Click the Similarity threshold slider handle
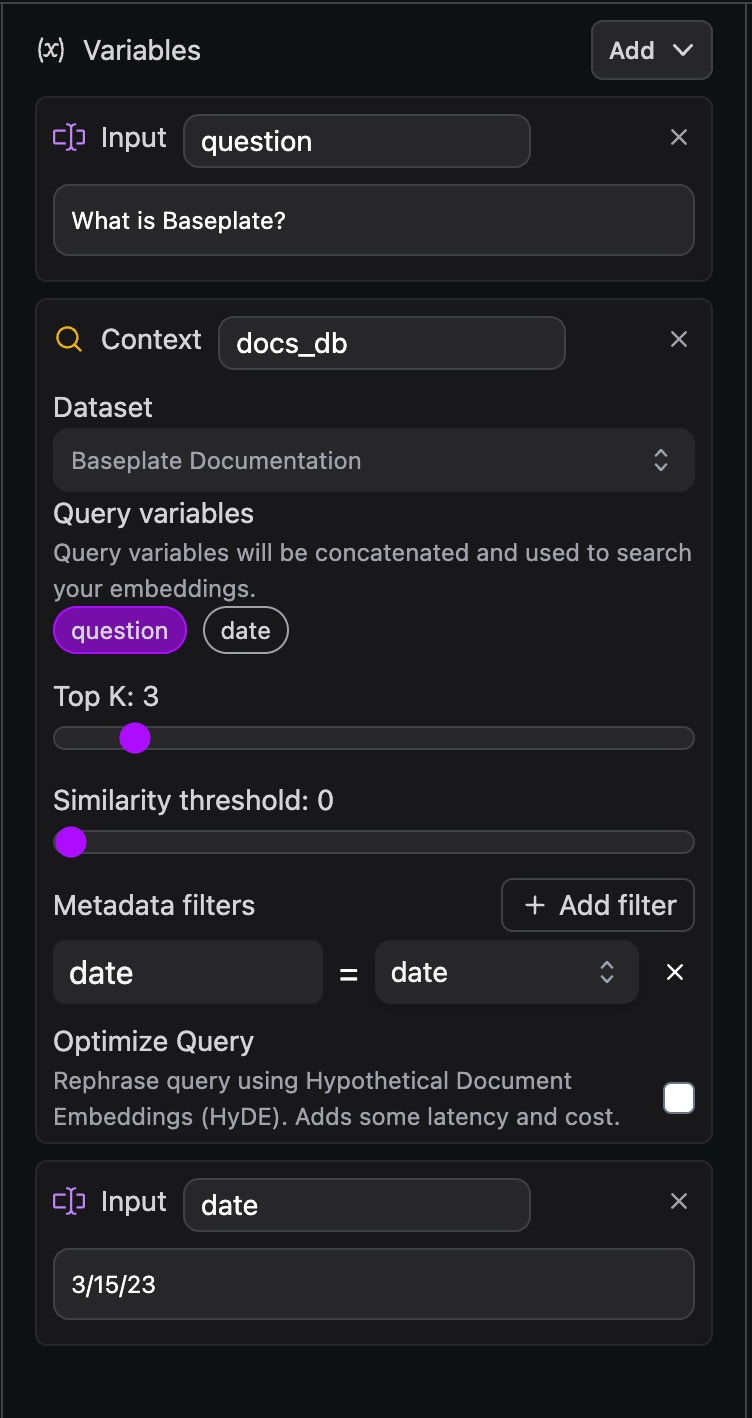 [x=70, y=842]
